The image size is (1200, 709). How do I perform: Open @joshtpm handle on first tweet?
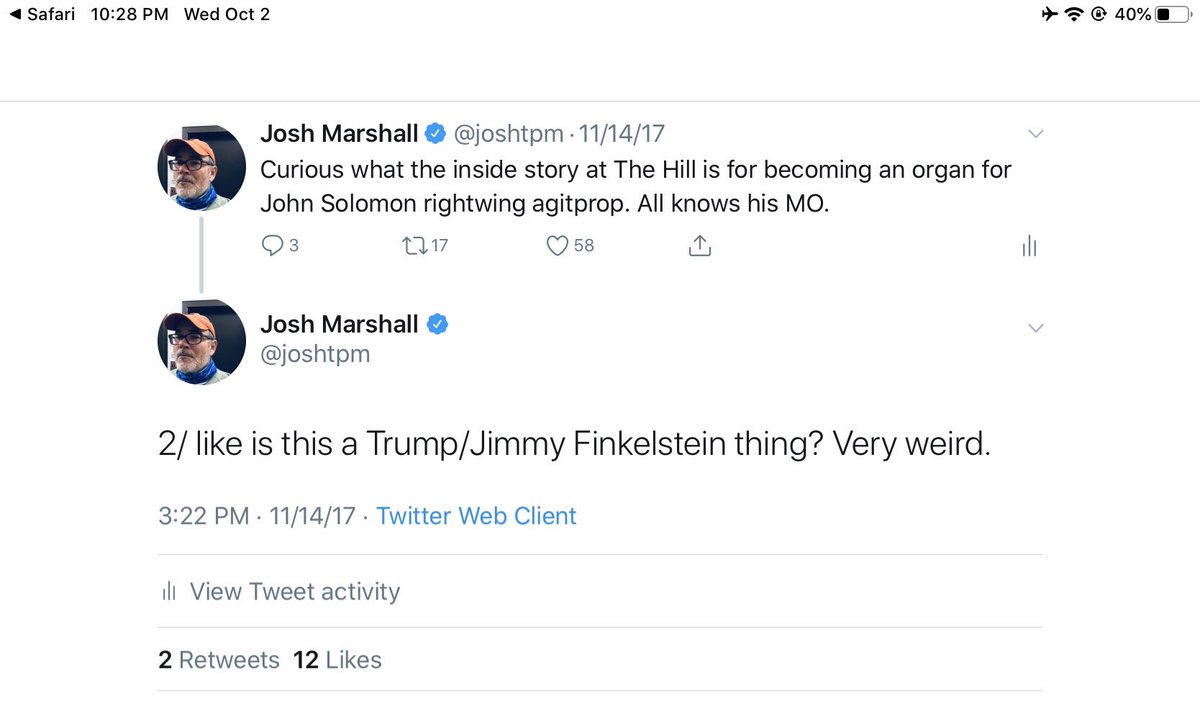(509, 134)
